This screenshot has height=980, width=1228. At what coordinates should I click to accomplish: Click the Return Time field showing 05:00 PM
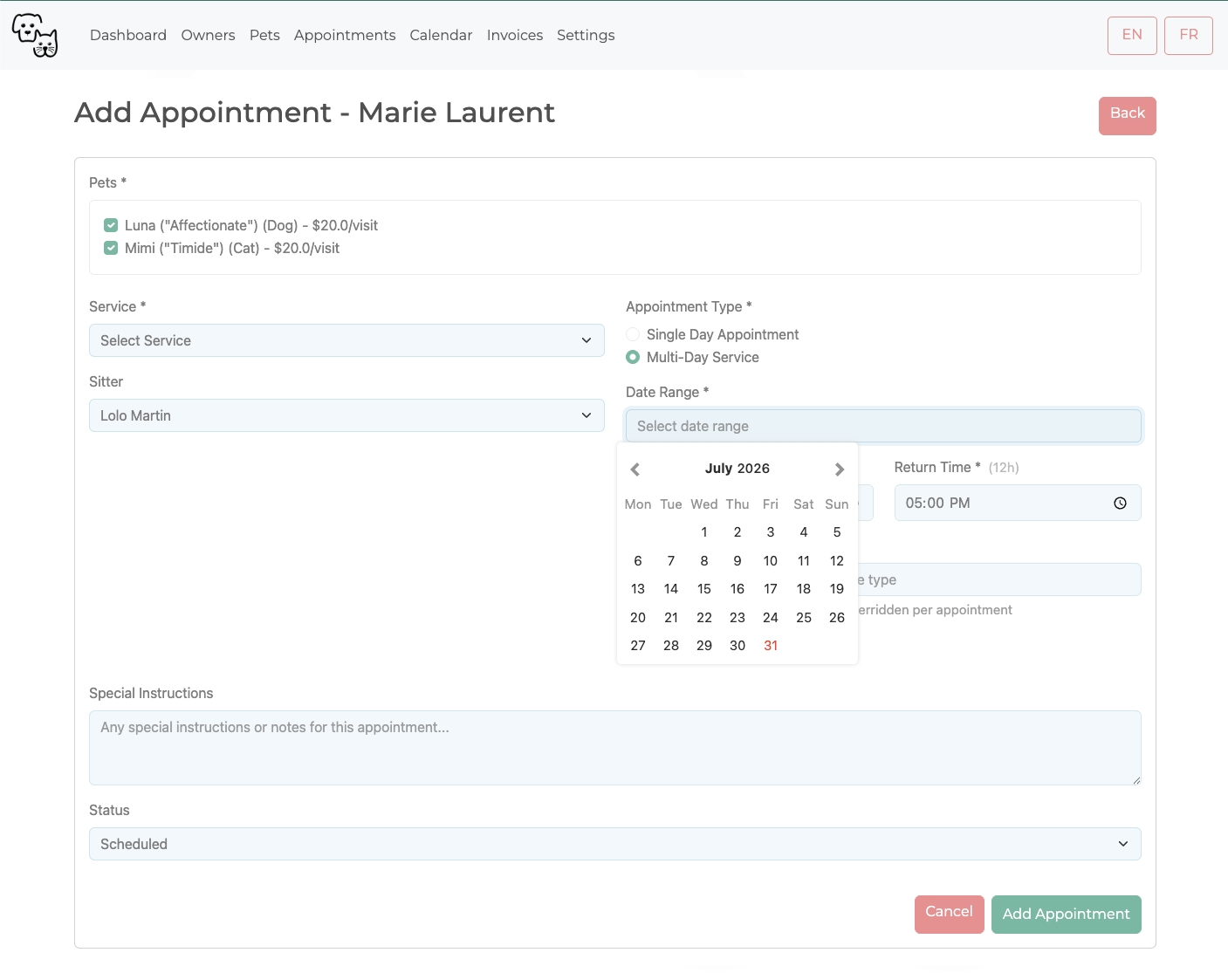pos(1018,503)
